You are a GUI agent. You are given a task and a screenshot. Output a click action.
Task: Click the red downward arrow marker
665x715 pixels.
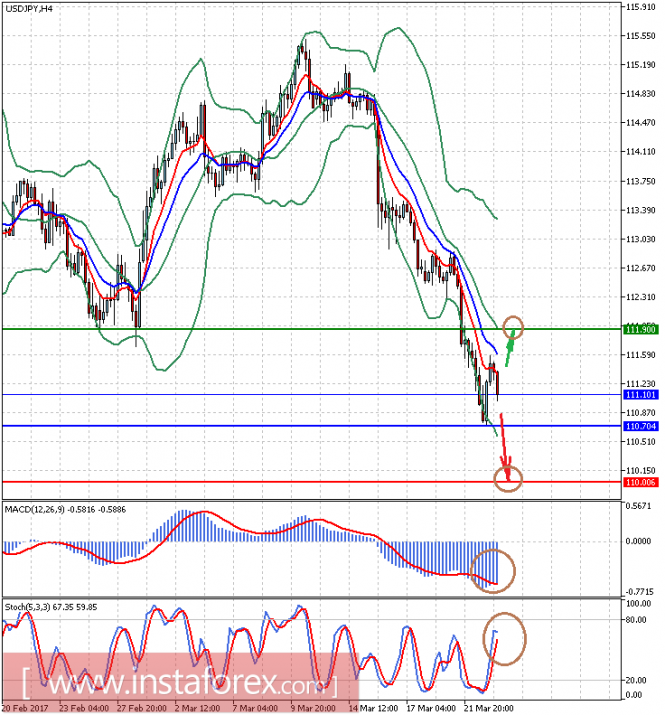coord(505,444)
